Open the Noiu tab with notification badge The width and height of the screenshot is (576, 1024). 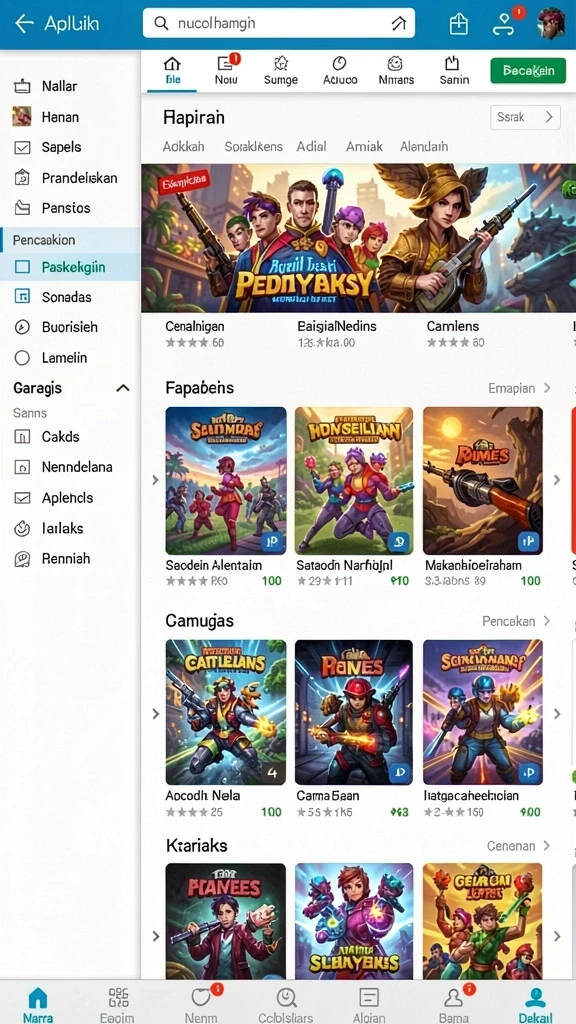point(227,71)
